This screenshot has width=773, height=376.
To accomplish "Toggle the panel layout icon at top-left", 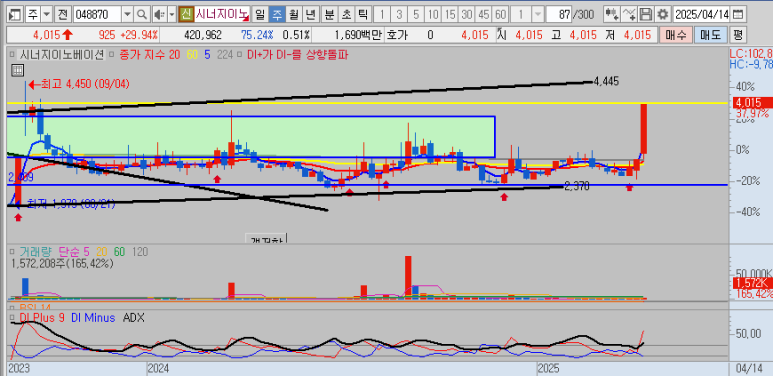I will tap(15, 14).
